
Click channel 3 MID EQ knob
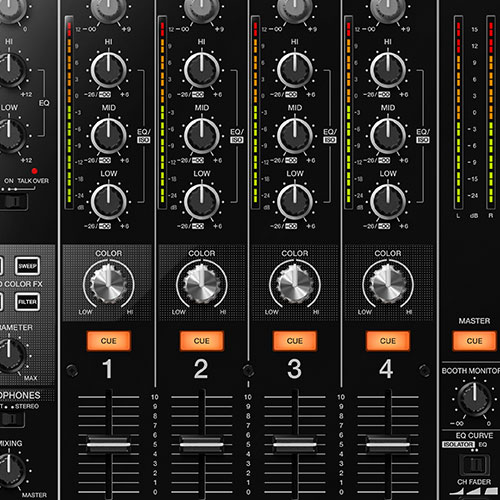[295, 136]
